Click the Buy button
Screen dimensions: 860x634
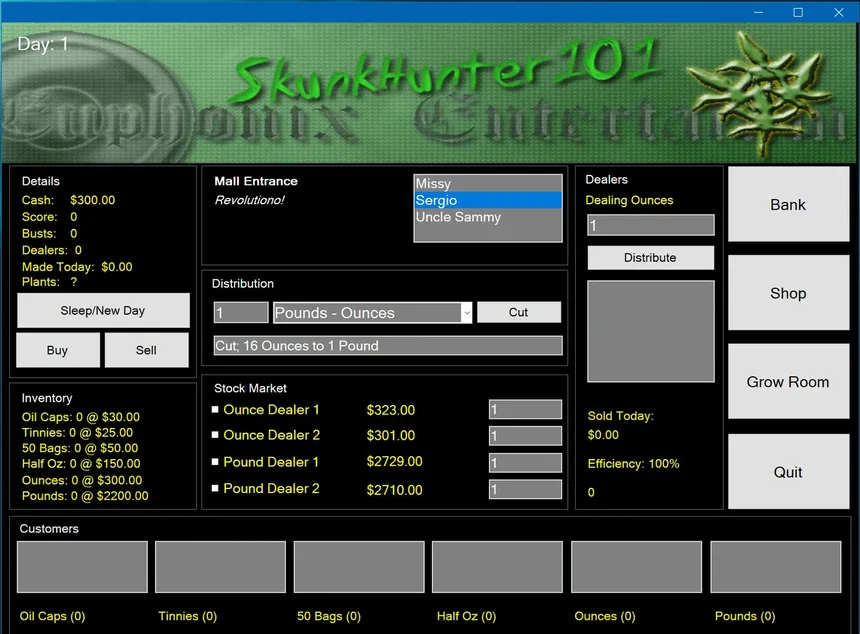tap(58, 350)
